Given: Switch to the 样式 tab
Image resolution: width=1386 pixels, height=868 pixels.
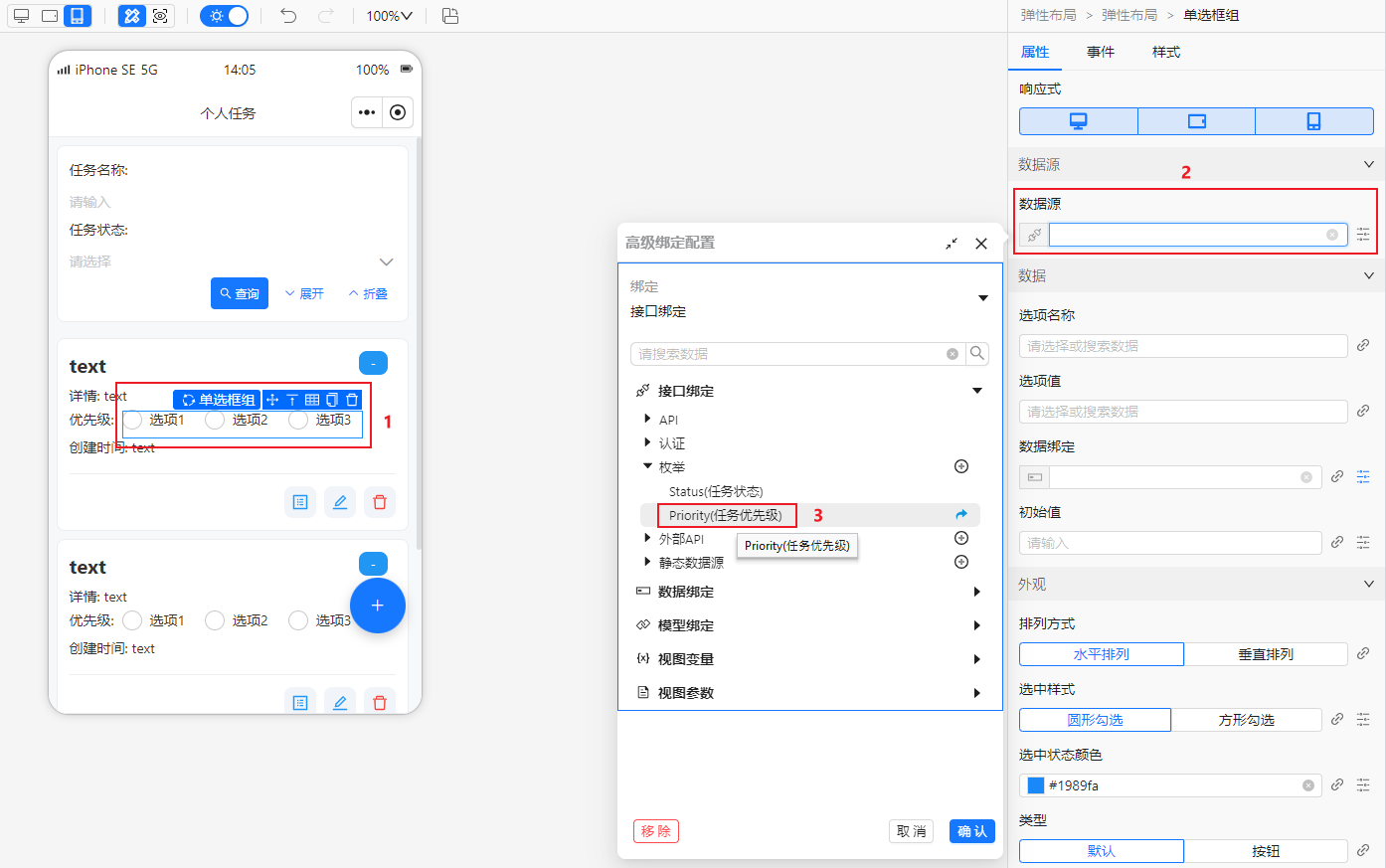Looking at the screenshot, I should pos(1165,52).
